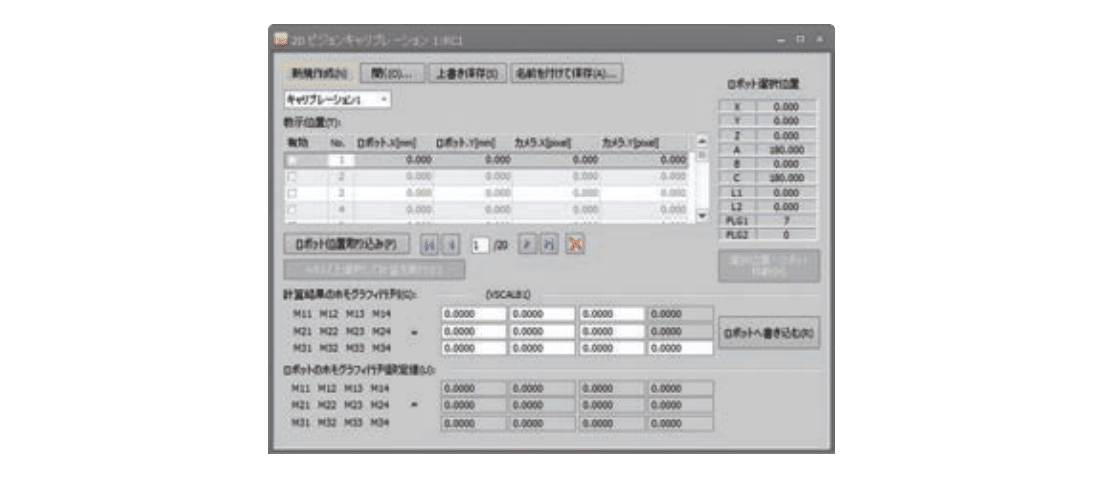Click the 上書き保存 save button
The height and width of the screenshot is (489, 1113).
pos(466,73)
